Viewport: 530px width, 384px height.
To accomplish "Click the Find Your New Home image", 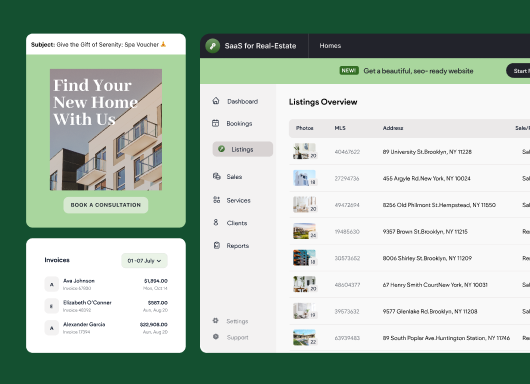I will coord(106,129).
